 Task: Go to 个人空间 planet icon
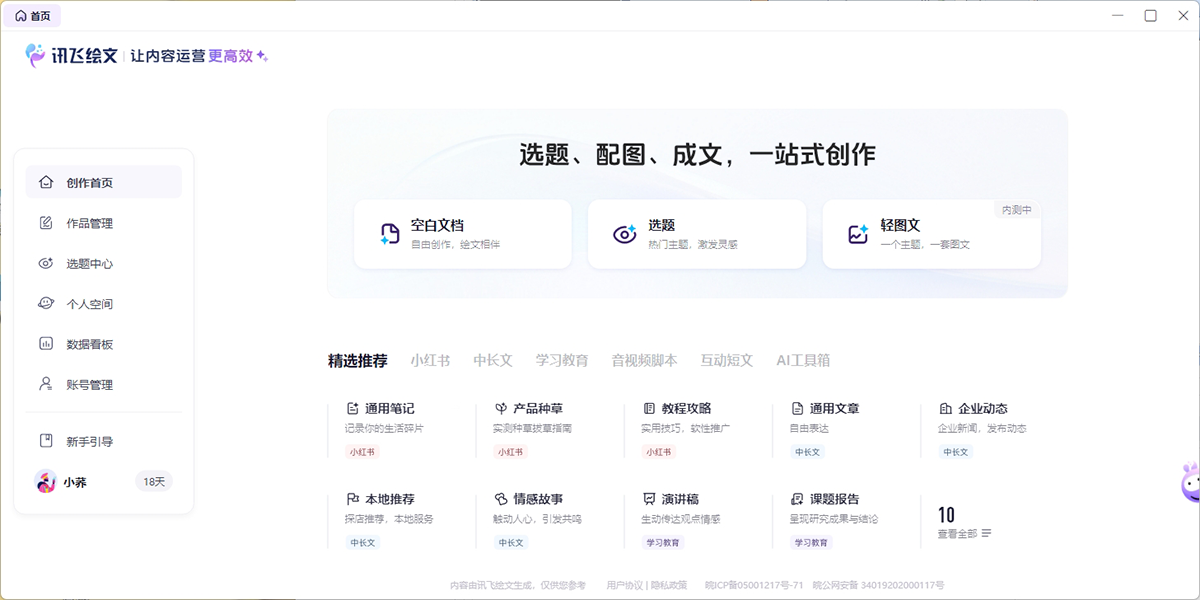45,304
